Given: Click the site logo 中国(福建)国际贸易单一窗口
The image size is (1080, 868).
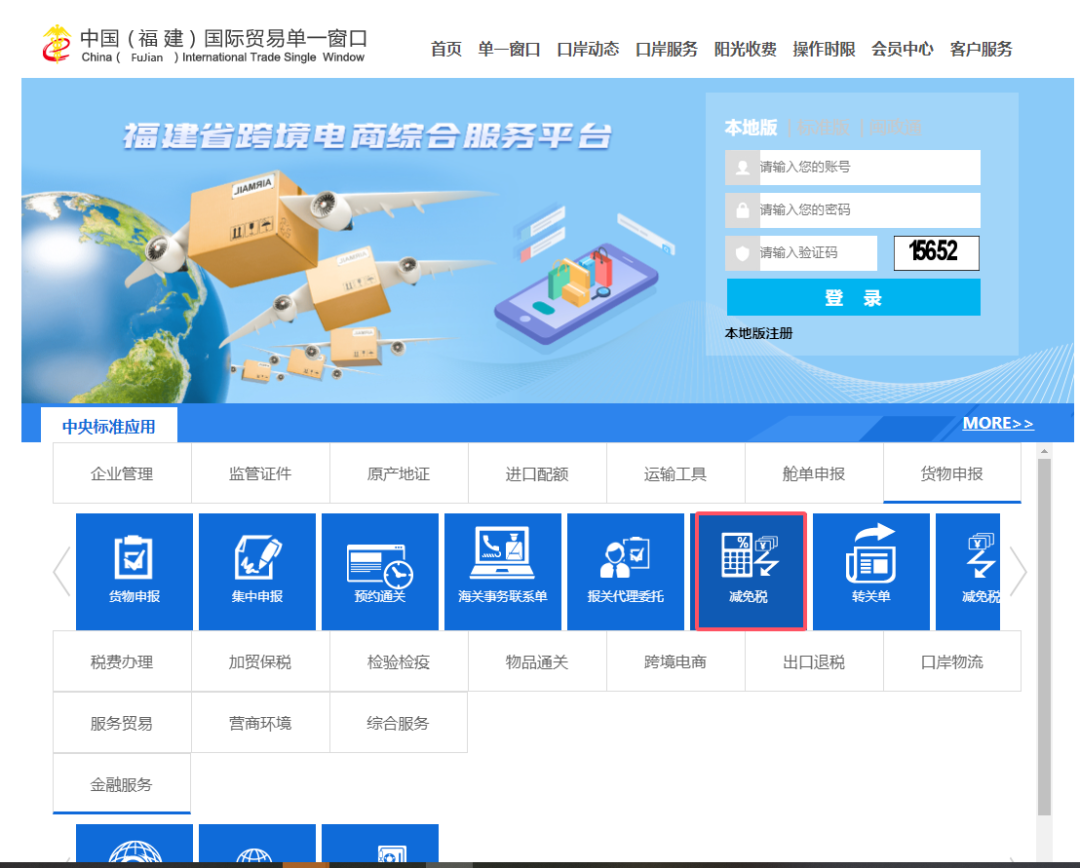Looking at the screenshot, I should 205,46.
